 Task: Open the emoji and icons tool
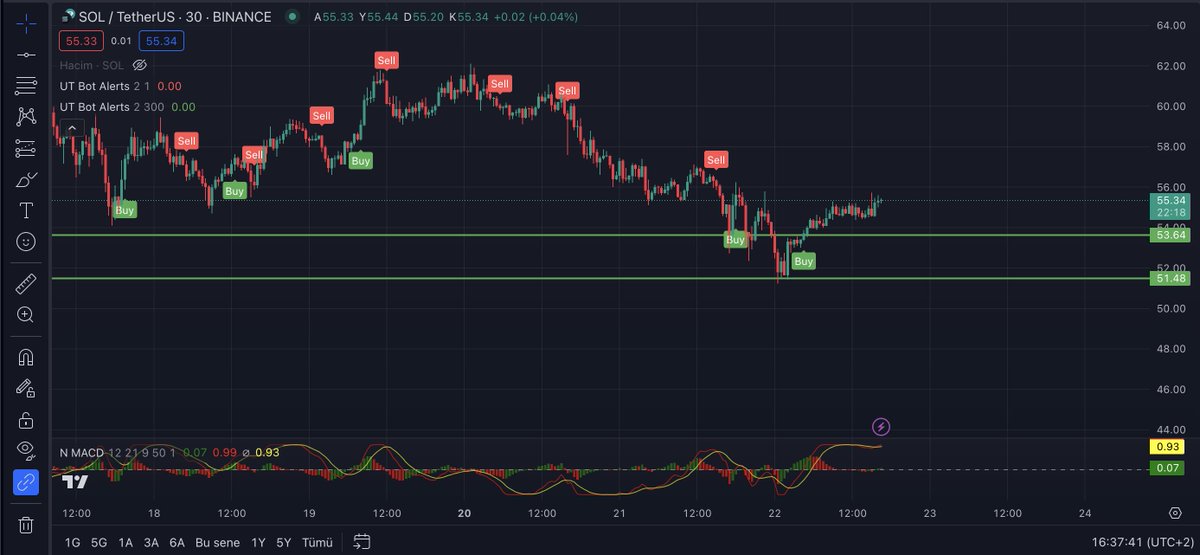[26, 241]
